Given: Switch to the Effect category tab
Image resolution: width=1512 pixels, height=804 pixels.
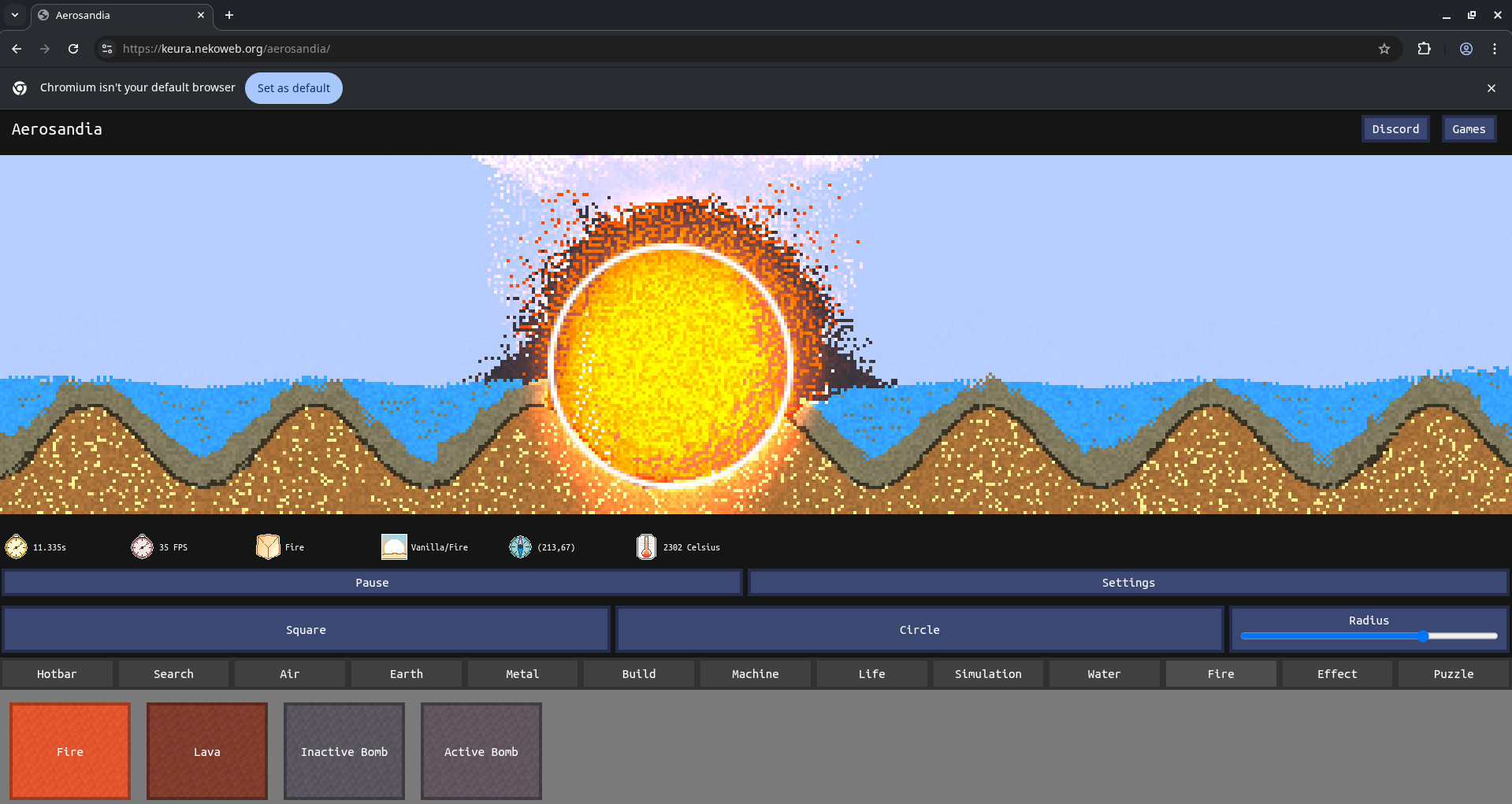Looking at the screenshot, I should [1338, 674].
